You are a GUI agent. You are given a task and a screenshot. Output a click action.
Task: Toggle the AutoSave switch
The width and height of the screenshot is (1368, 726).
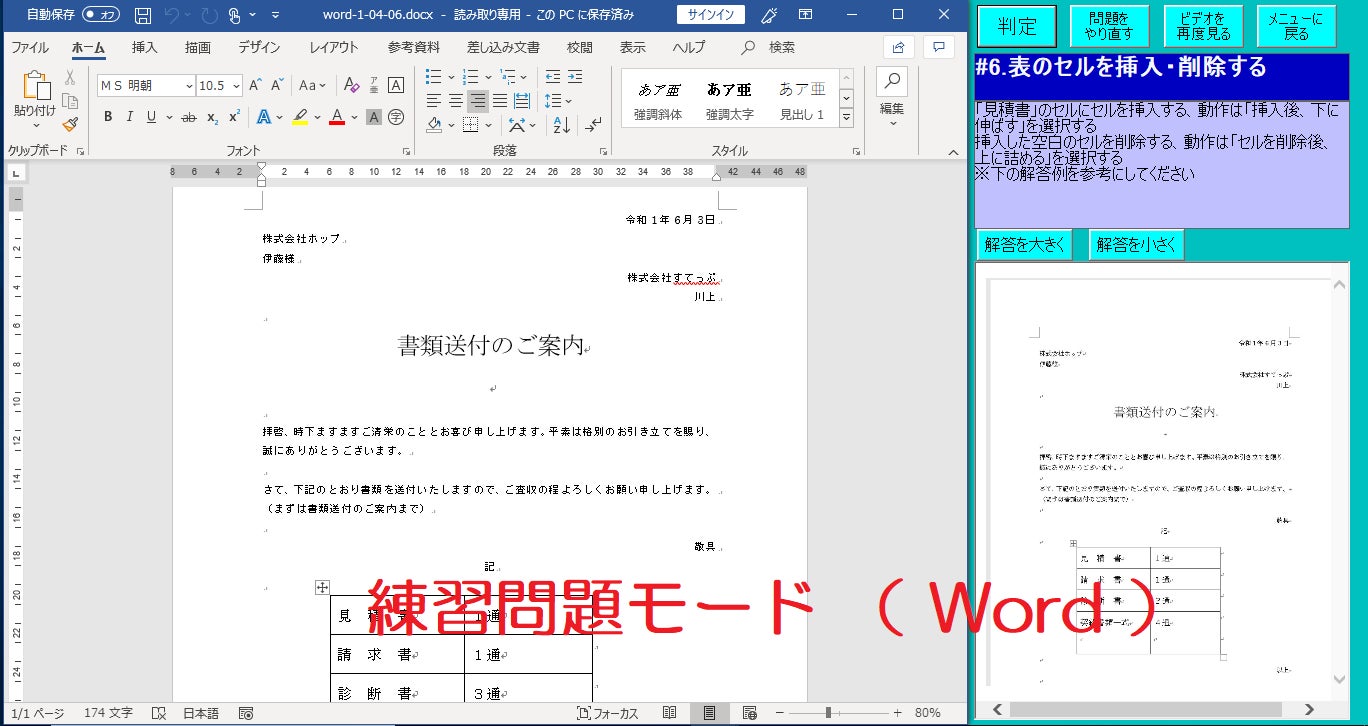point(101,15)
